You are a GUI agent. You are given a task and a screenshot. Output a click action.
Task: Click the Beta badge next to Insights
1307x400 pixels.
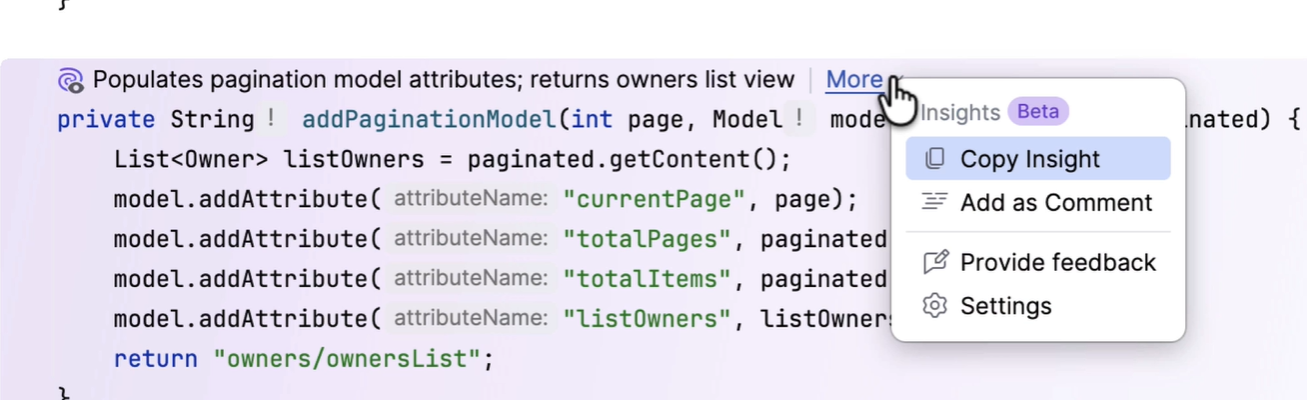1038,112
